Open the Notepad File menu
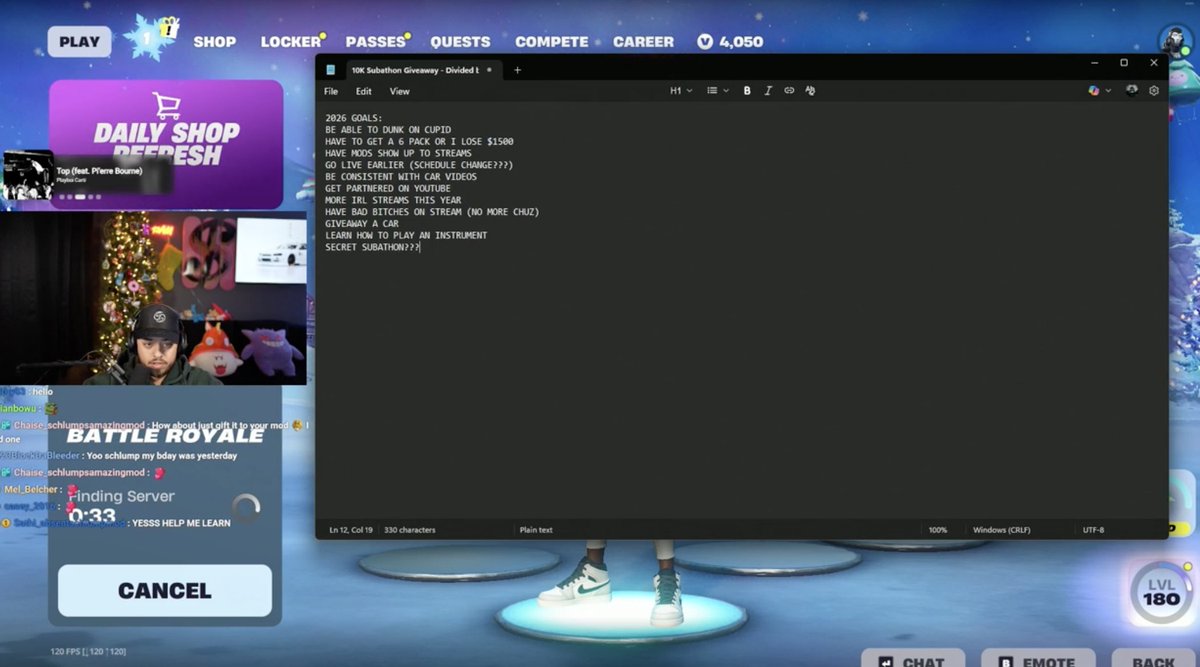The height and width of the screenshot is (667, 1200). click(331, 91)
